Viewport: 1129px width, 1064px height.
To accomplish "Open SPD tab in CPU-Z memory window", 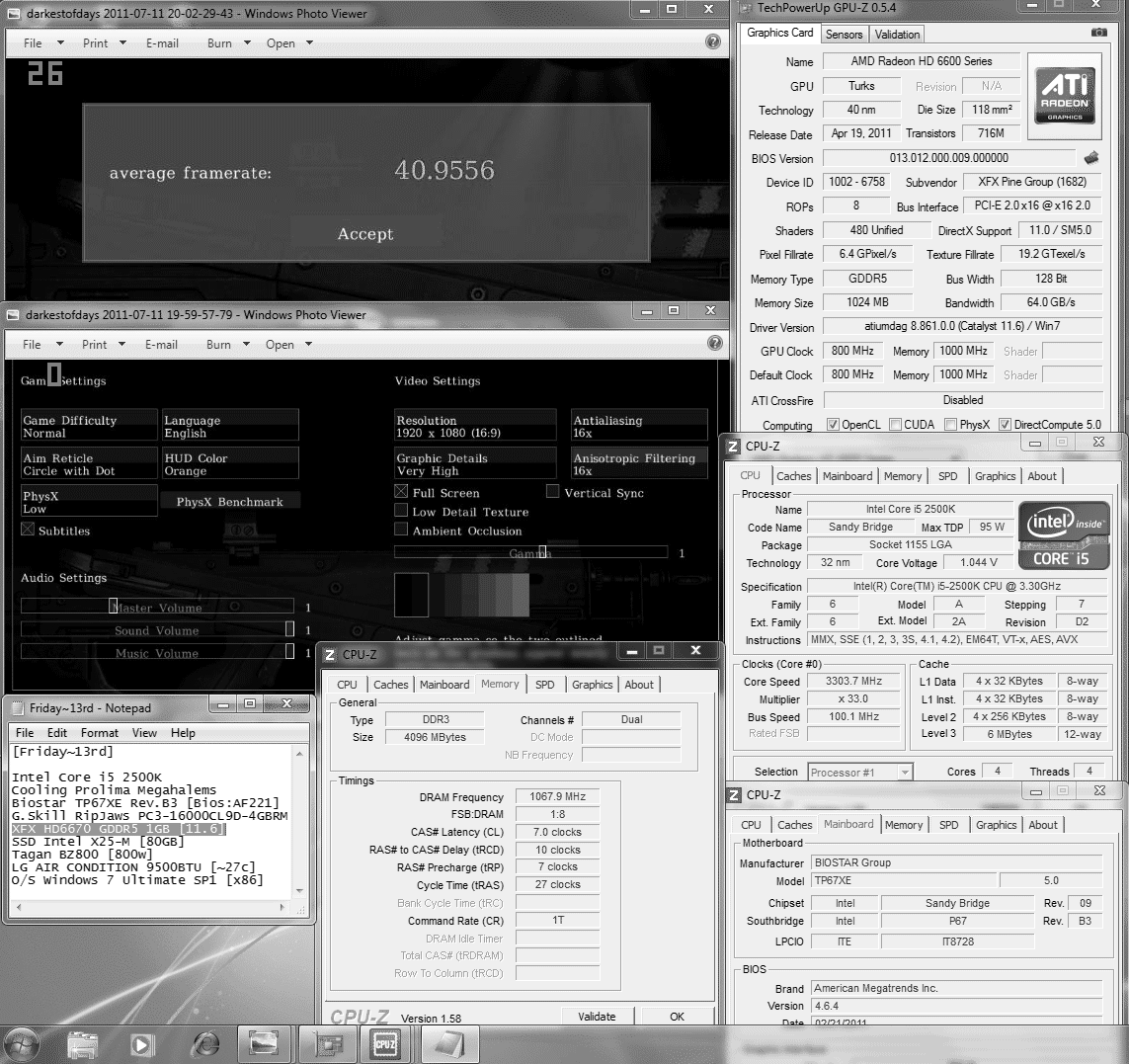I will [x=545, y=685].
